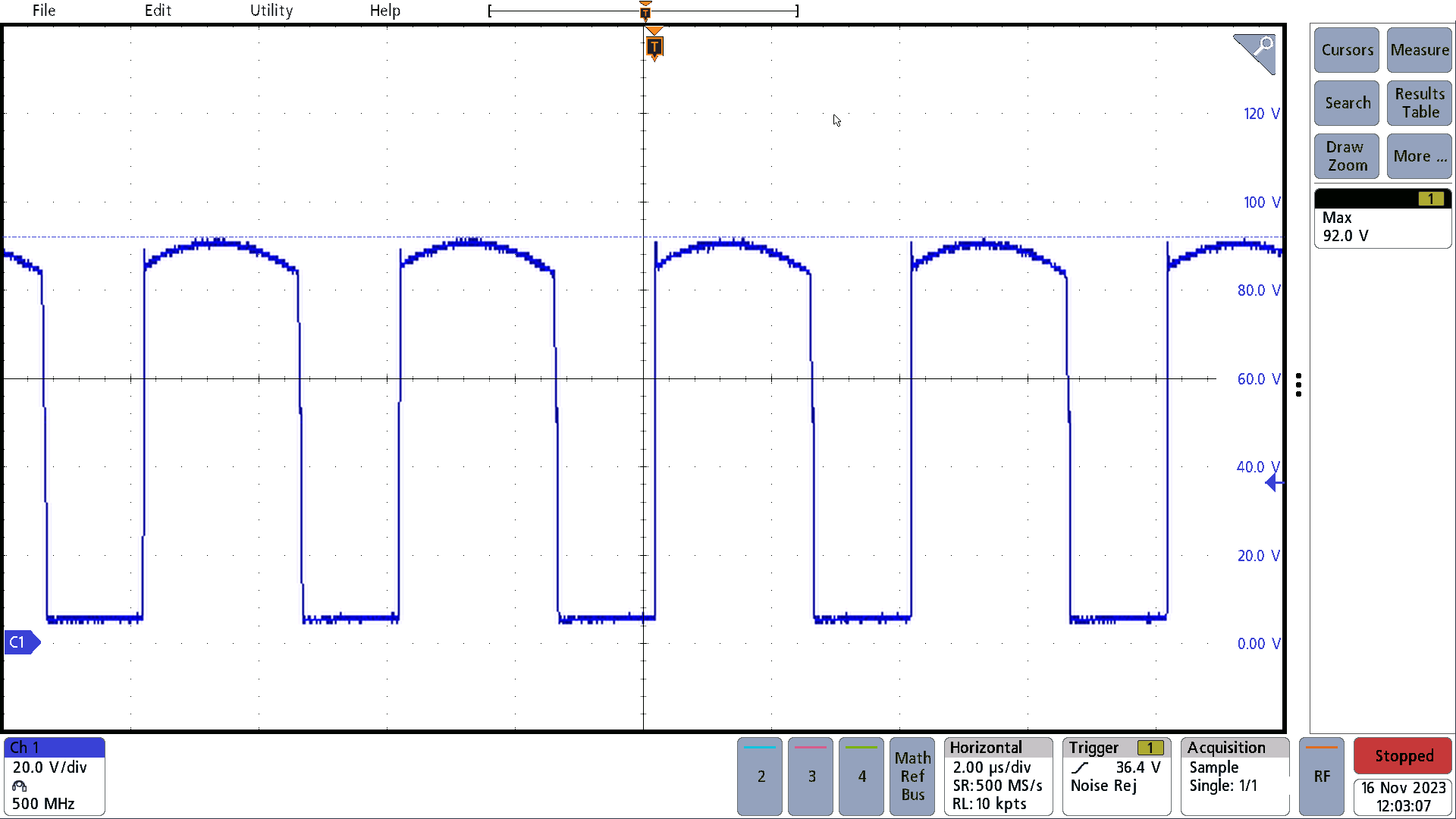
Task: Open the Acquisition settings badge
Action: point(1235,776)
